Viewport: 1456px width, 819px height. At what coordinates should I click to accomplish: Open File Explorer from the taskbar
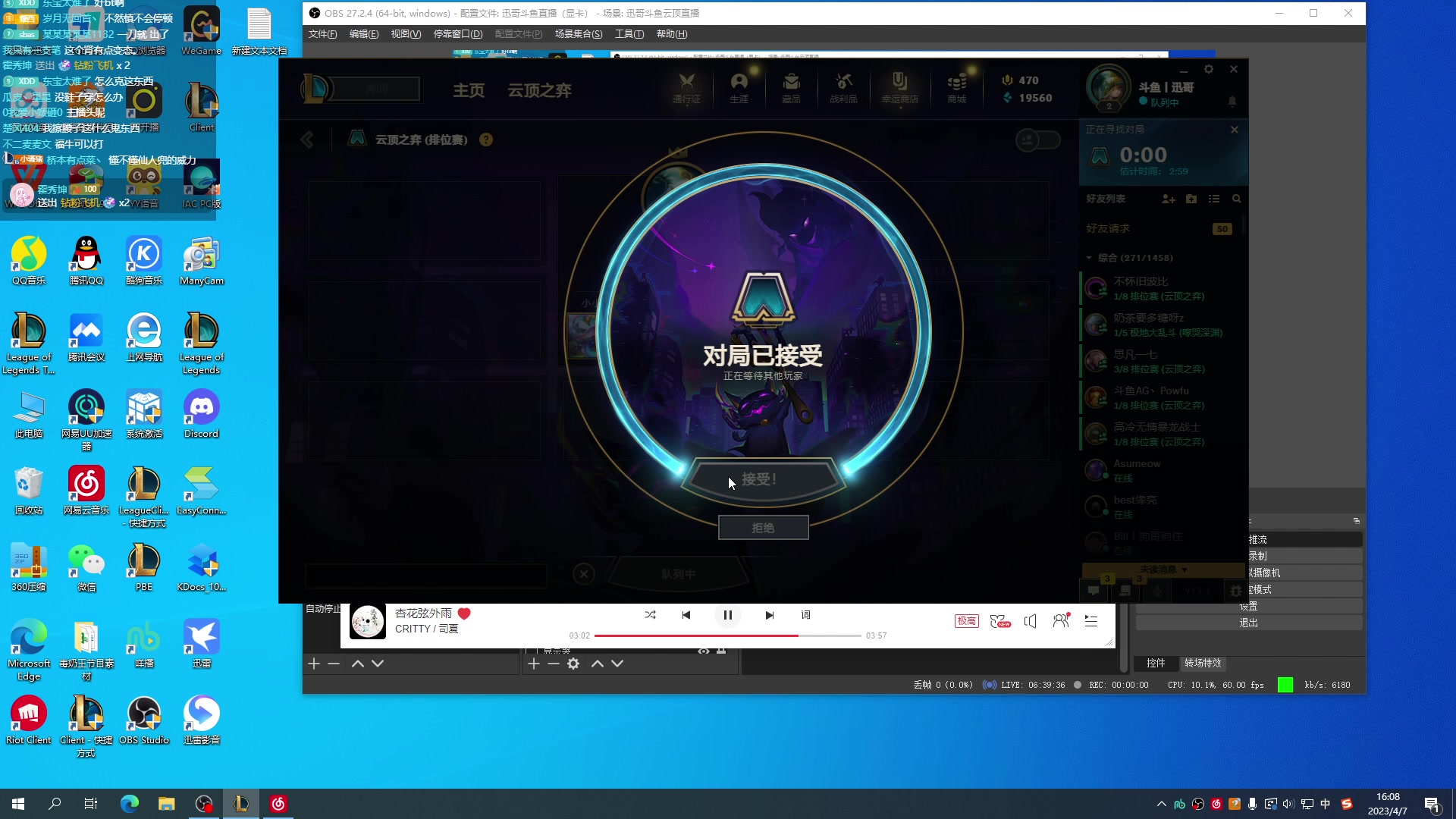(x=166, y=804)
